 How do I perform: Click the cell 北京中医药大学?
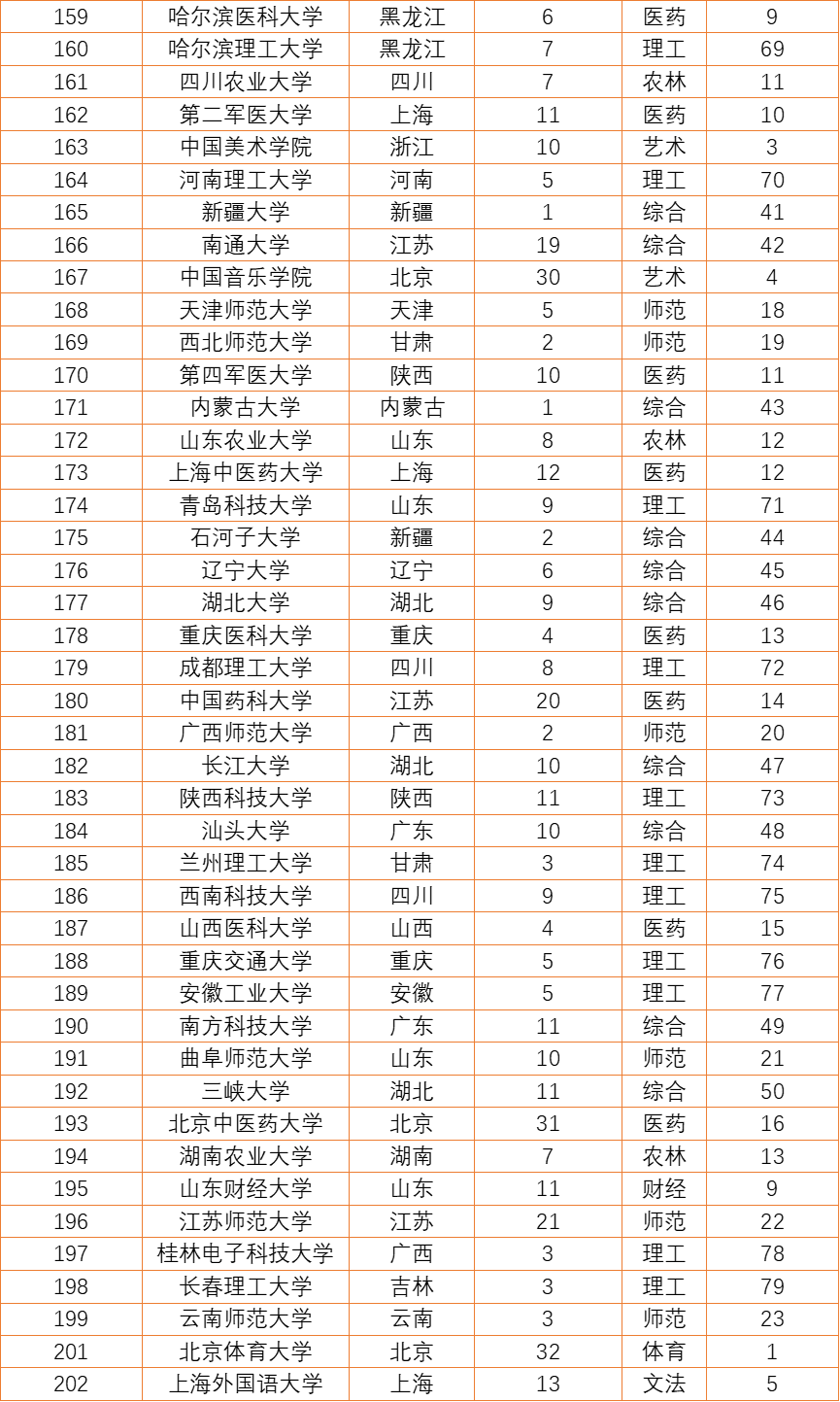(246, 1123)
